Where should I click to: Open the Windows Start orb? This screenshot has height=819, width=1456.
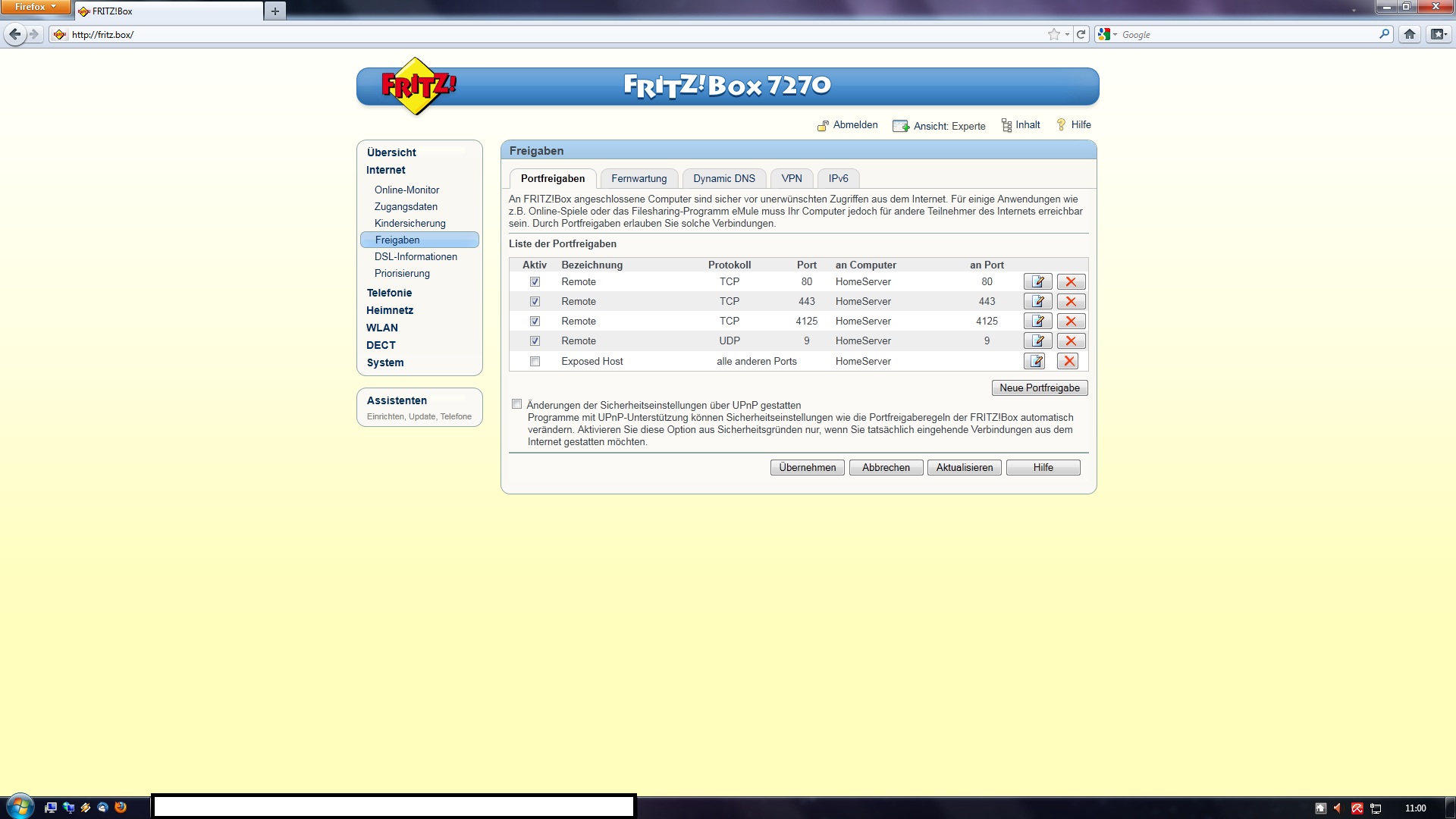pos(20,806)
